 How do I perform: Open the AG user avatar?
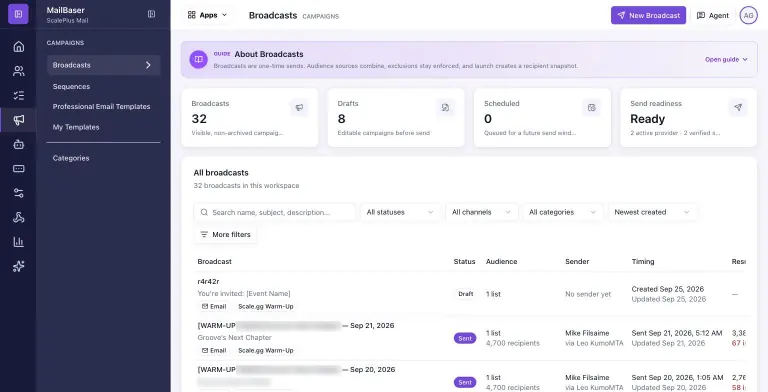pyautogui.click(x=748, y=15)
